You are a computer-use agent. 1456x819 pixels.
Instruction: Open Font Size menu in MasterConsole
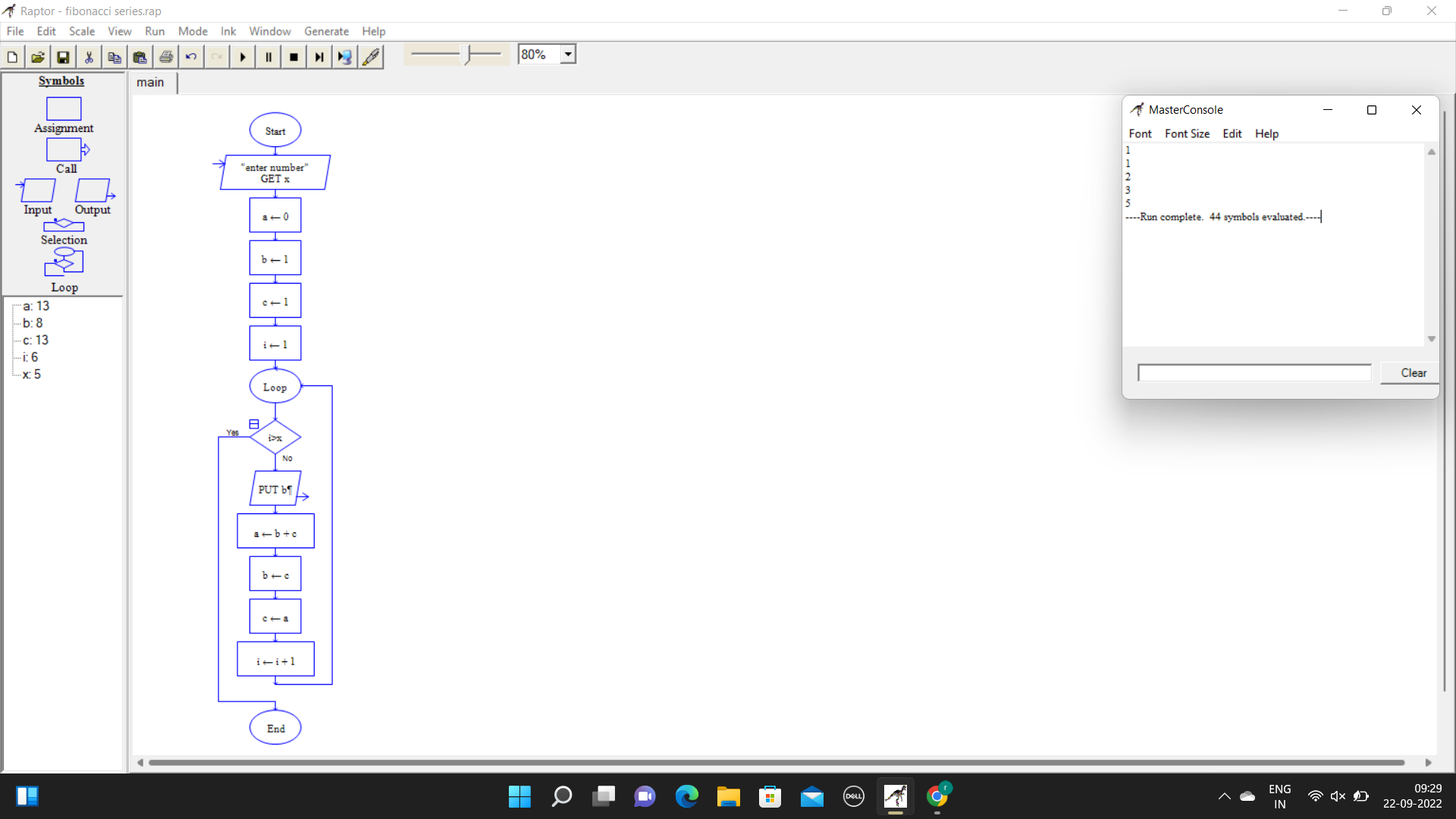pyautogui.click(x=1187, y=133)
